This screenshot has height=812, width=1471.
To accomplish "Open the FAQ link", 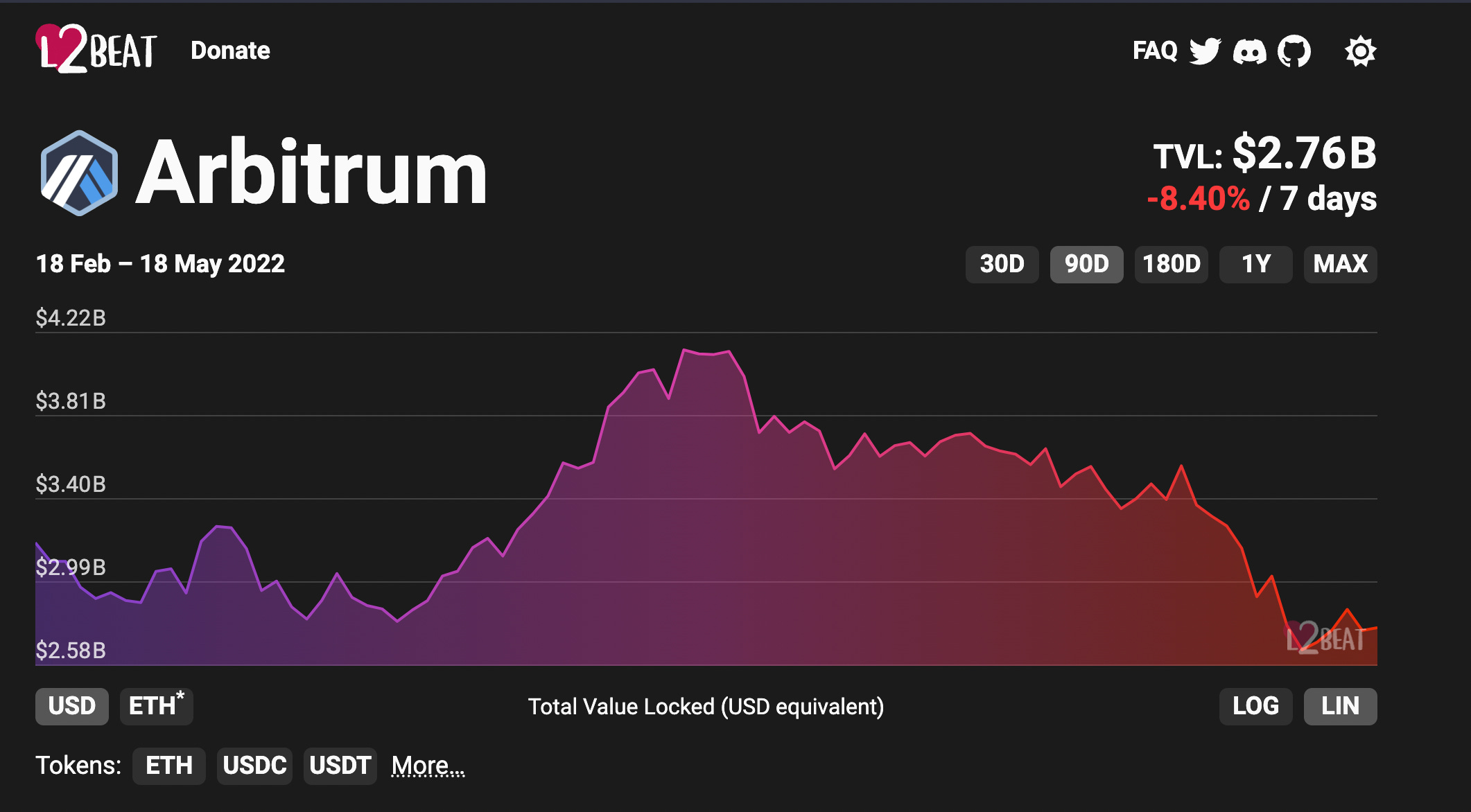I will pyautogui.click(x=1154, y=51).
